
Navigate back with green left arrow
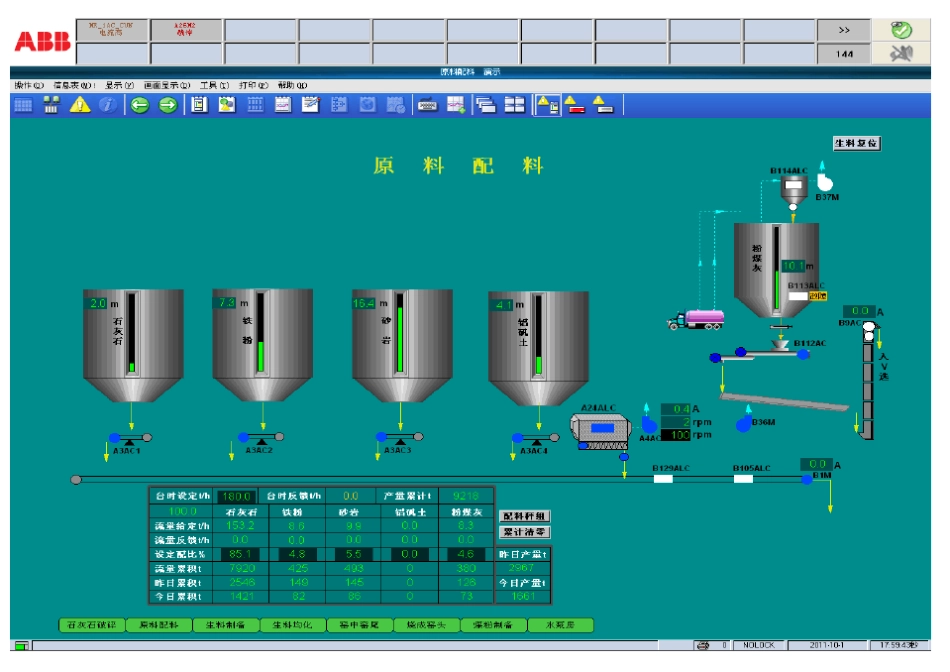coord(139,105)
